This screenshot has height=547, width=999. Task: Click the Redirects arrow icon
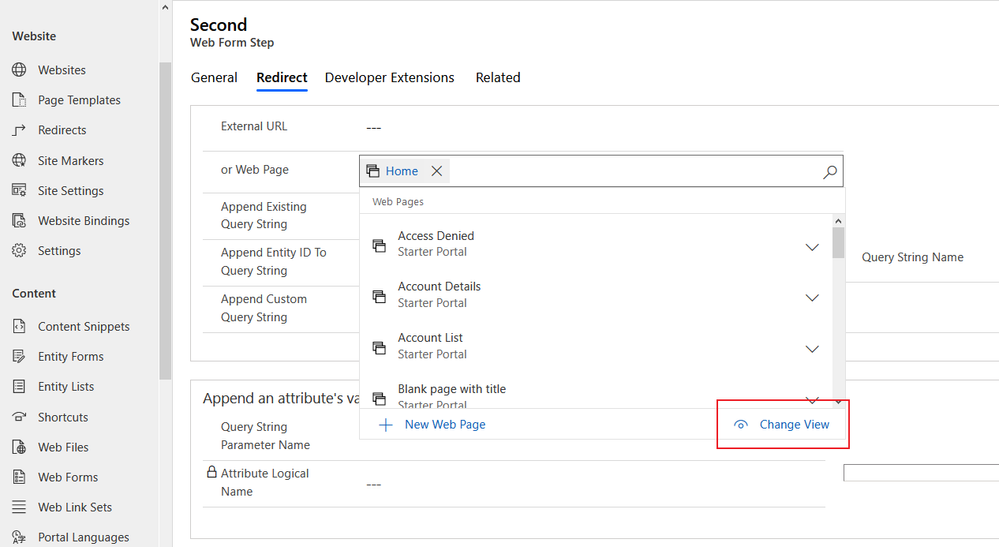point(19,130)
